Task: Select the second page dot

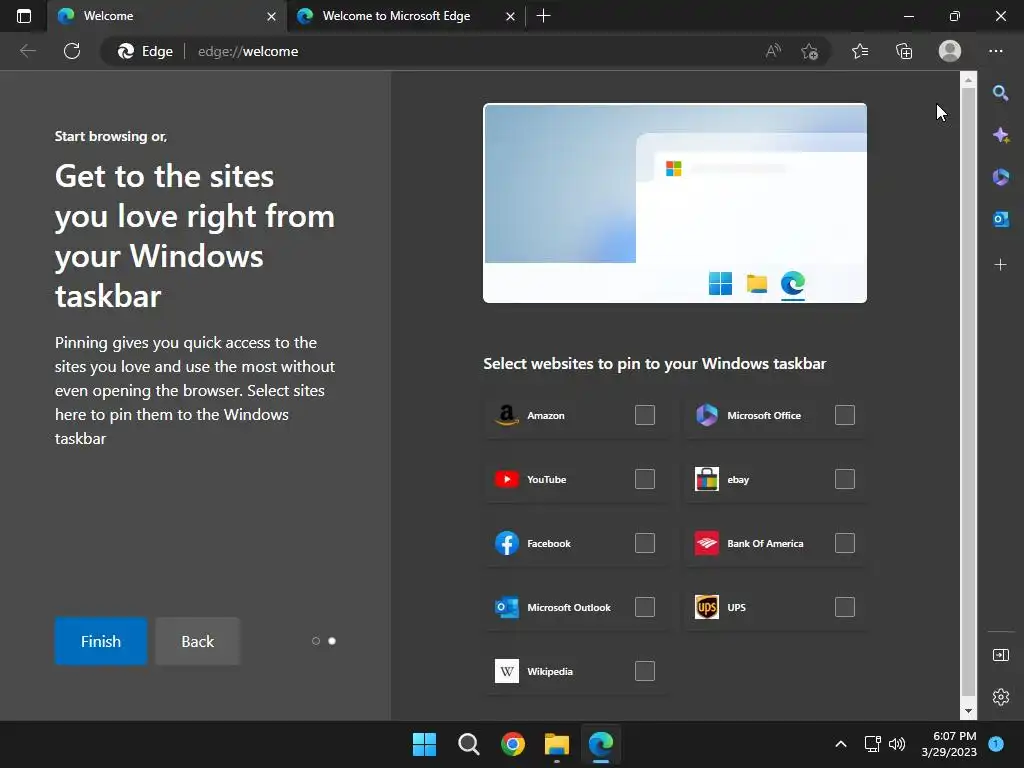Action: point(332,641)
